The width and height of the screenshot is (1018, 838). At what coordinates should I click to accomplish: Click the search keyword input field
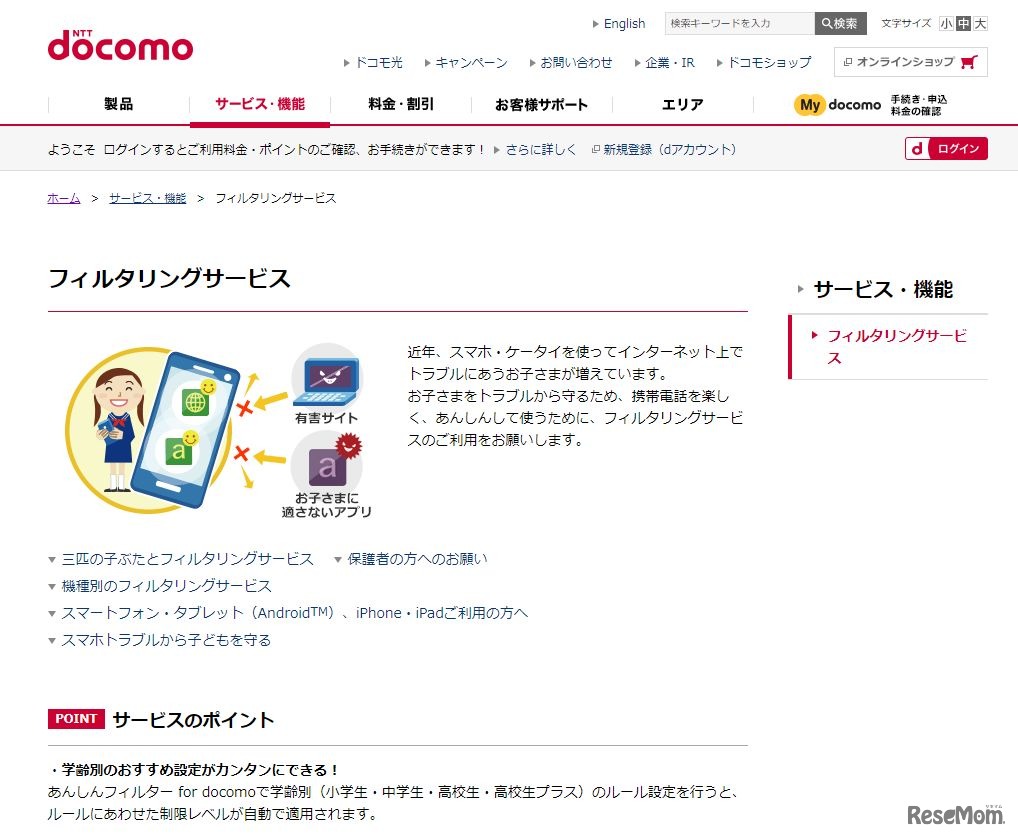[739, 23]
